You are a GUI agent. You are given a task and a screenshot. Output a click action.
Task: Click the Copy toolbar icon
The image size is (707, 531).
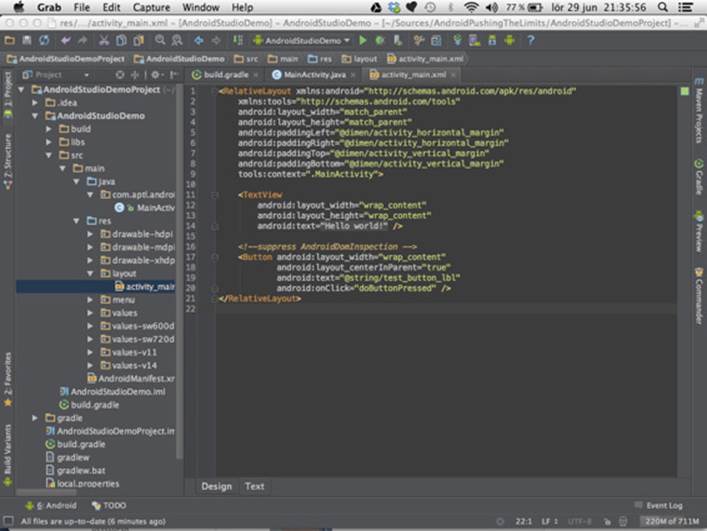pos(121,41)
